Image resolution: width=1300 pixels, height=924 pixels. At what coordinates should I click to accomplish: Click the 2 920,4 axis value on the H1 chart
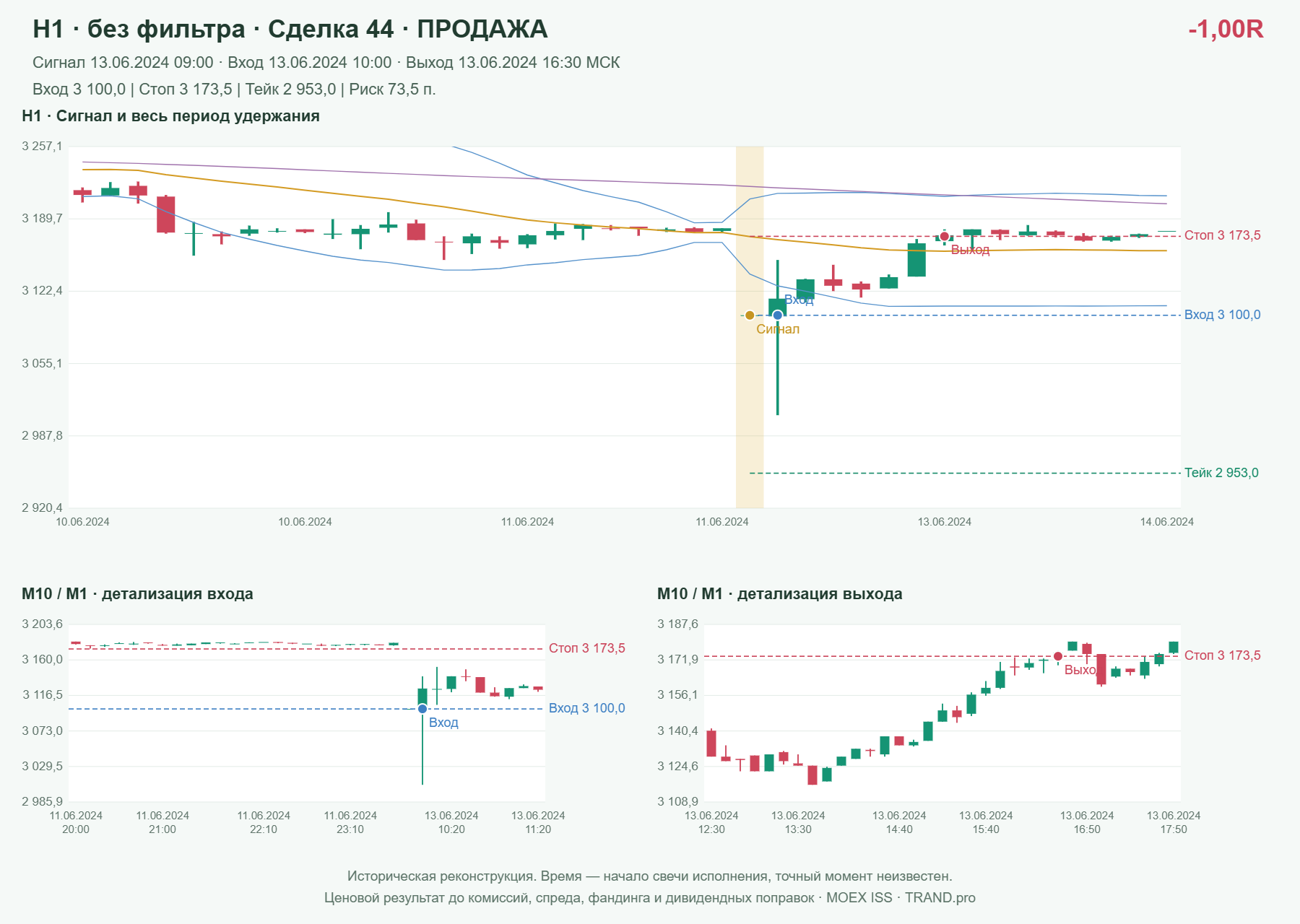[x=42, y=508]
